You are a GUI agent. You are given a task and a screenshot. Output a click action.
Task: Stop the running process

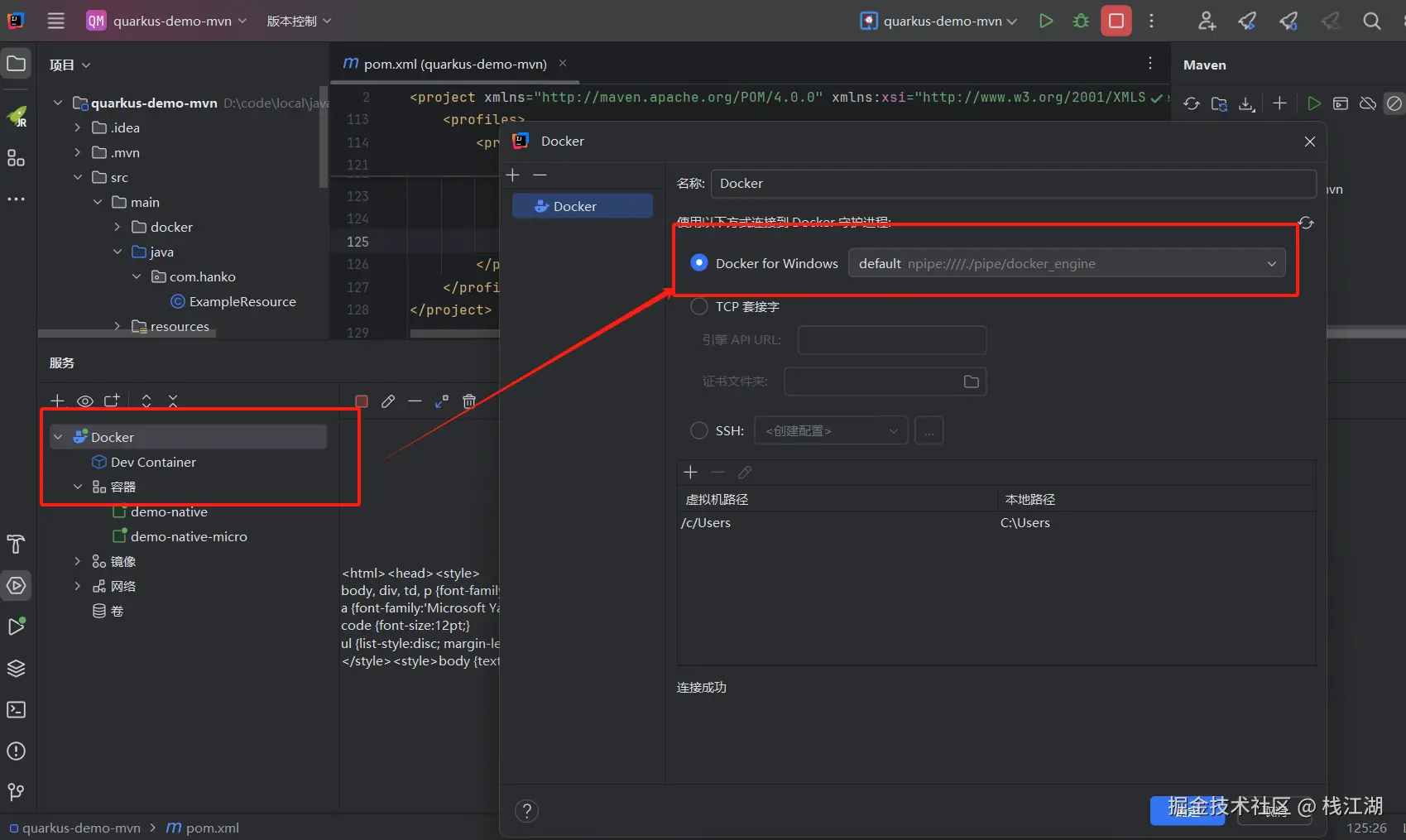click(1116, 21)
